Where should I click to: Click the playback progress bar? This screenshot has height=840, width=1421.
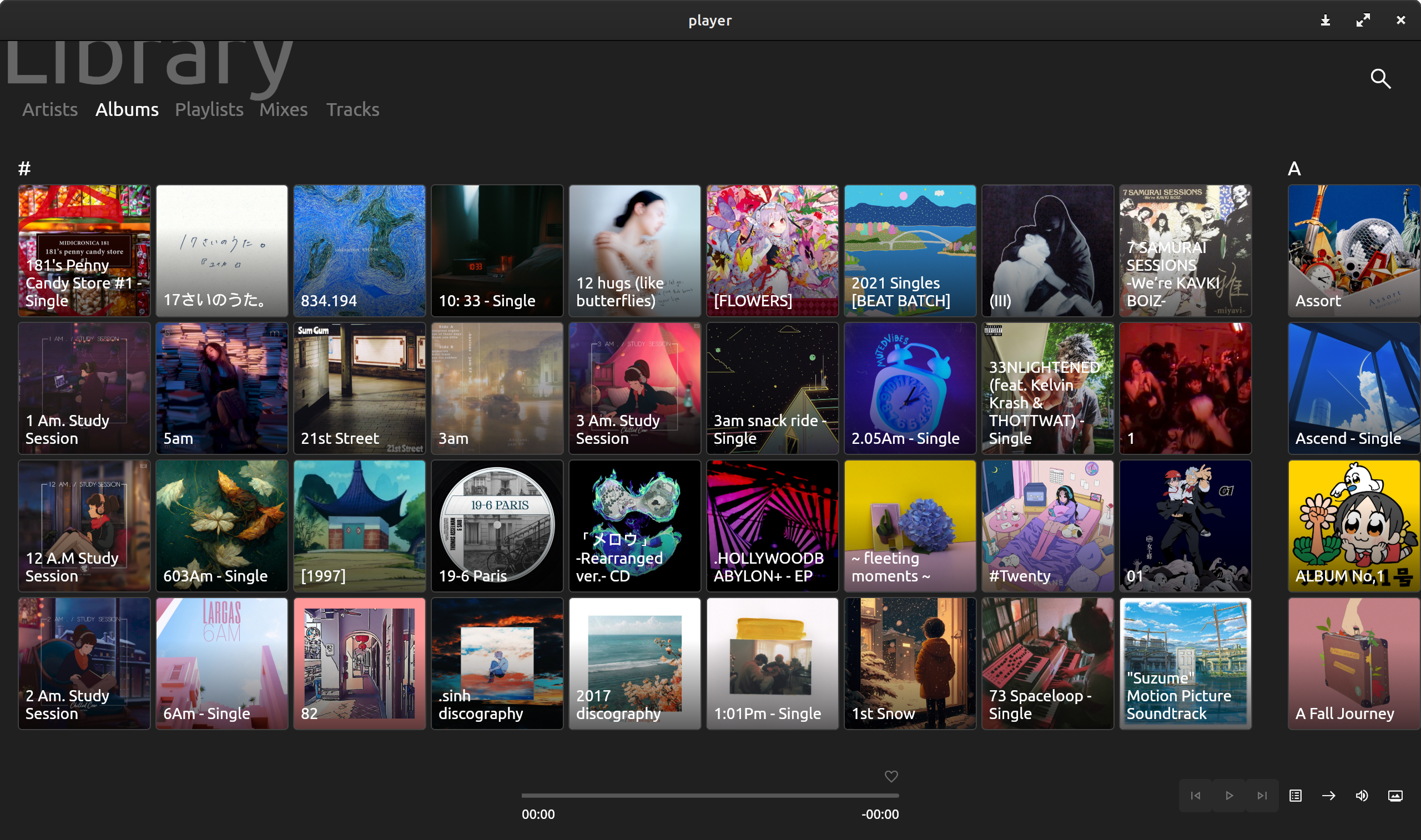tap(710, 795)
